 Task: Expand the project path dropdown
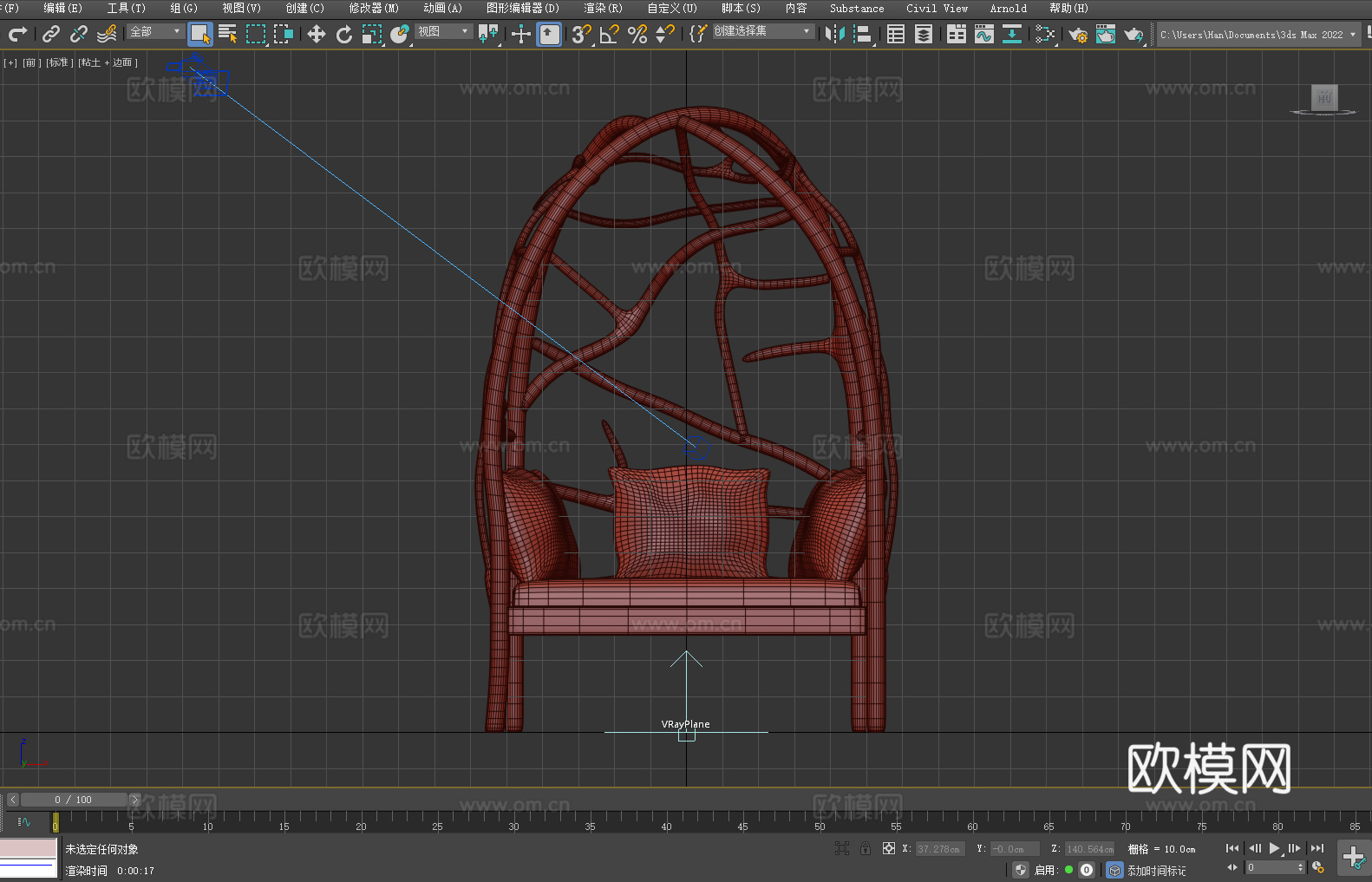click(x=1352, y=35)
